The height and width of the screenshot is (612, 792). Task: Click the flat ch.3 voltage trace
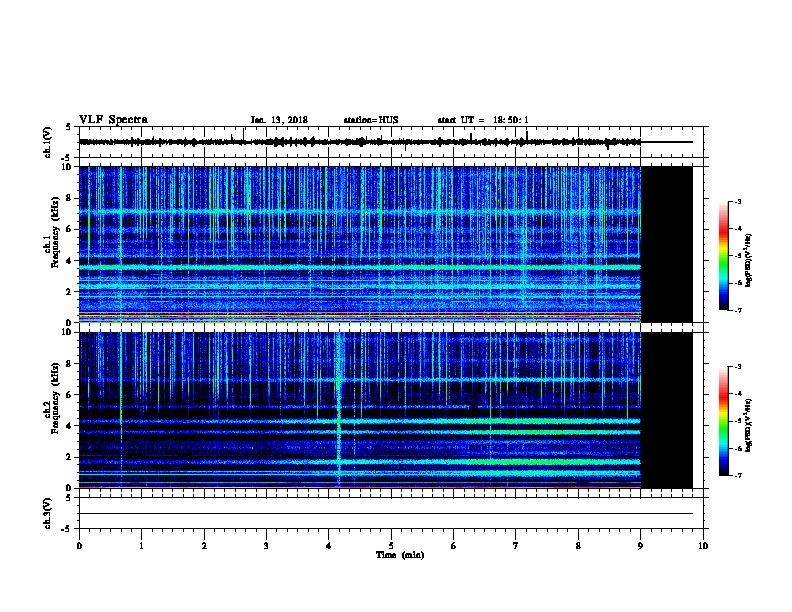(386, 514)
